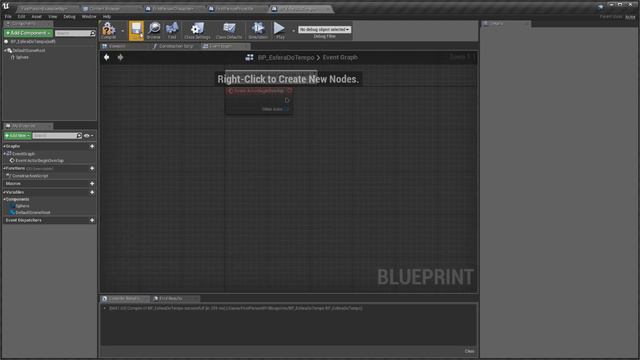Viewport: 640px width, 360px height.
Task: Open the Compile options dropdown arrow
Action: [x=122, y=31]
